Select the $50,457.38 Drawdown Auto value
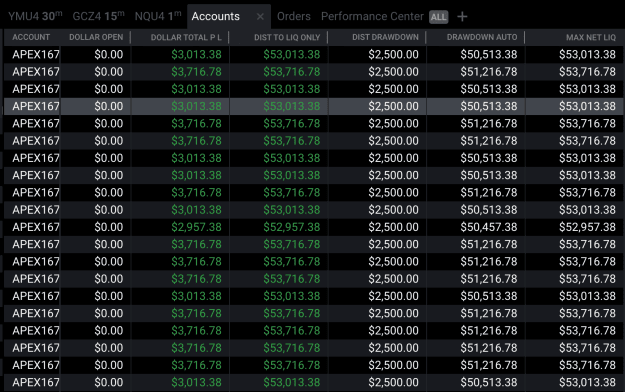 (x=489, y=227)
